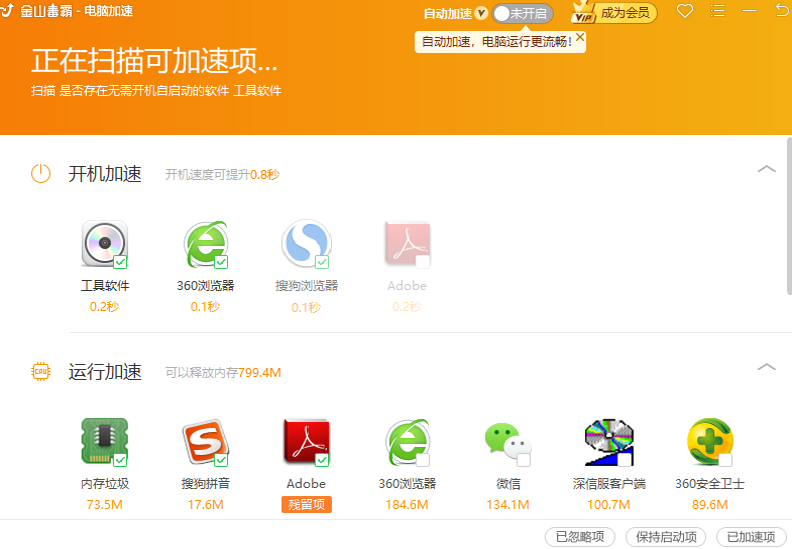Click the vertical scrollbar thumb
Viewport: 792px width, 549px height.
click(x=789, y=215)
